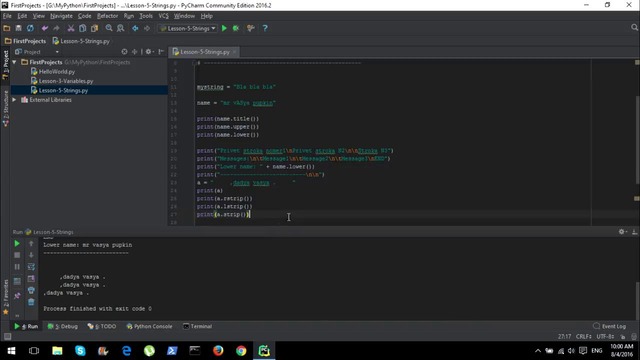Clear the Run console with the trash icon
This screenshot has width=640, height=360.
tap(31, 302)
